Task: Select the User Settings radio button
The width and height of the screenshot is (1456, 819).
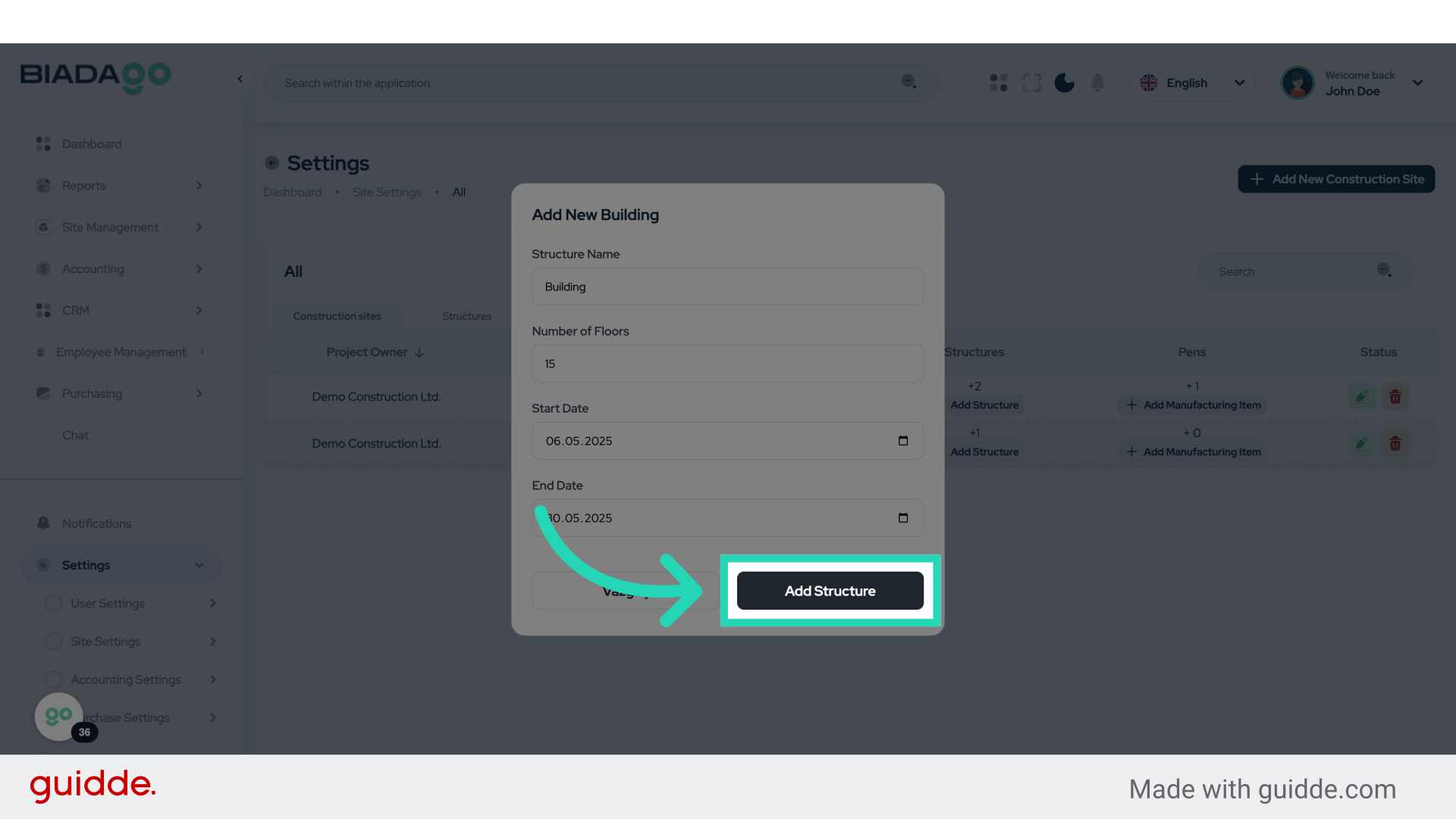Action: [x=53, y=603]
